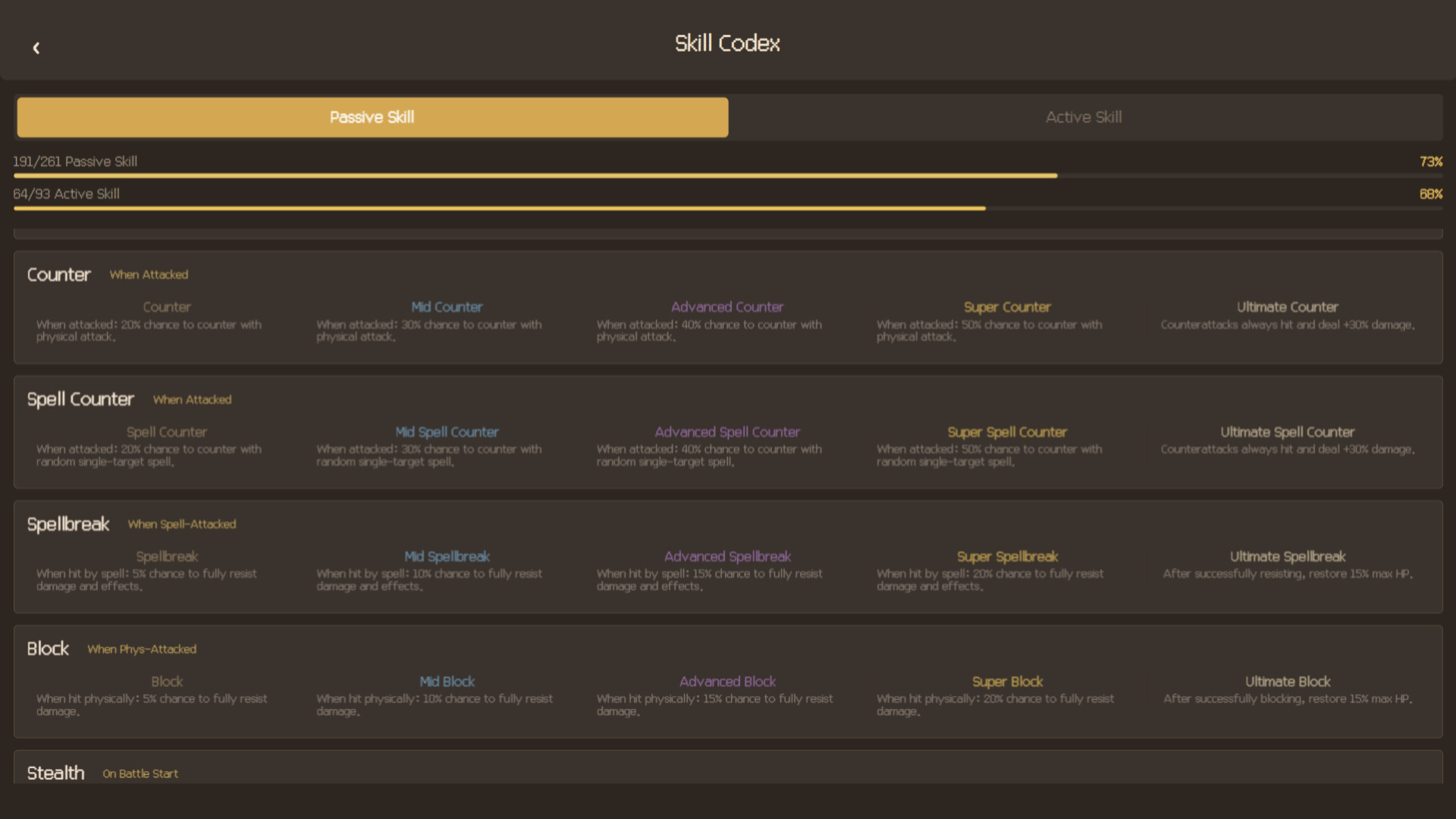The image size is (1456, 819).
Task: Select the Super Spellbreak skill
Action: pyautogui.click(x=1007, y=557)
